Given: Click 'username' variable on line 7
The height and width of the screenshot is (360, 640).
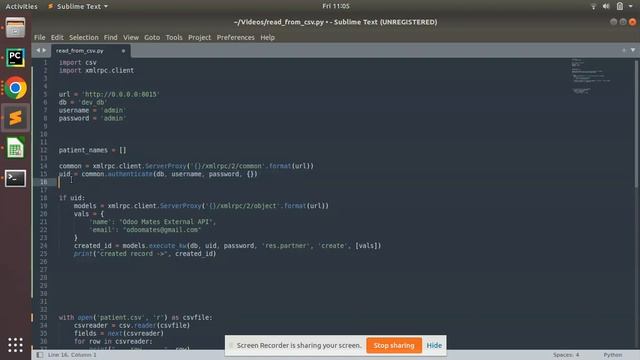Looking at the screenshot, I should (74, 110).
